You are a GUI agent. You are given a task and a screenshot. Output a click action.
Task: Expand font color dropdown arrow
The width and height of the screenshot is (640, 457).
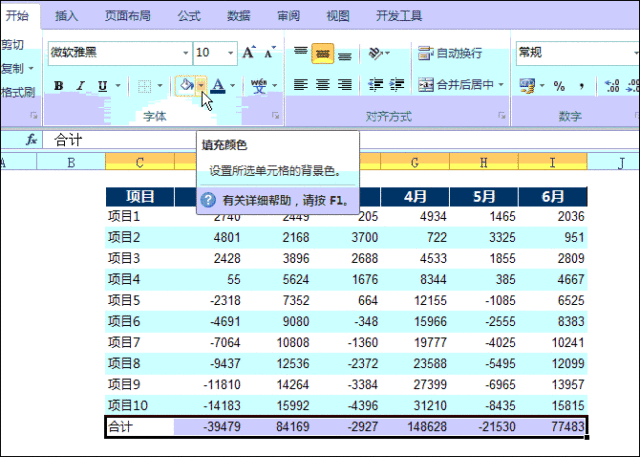tap(233, 86)
